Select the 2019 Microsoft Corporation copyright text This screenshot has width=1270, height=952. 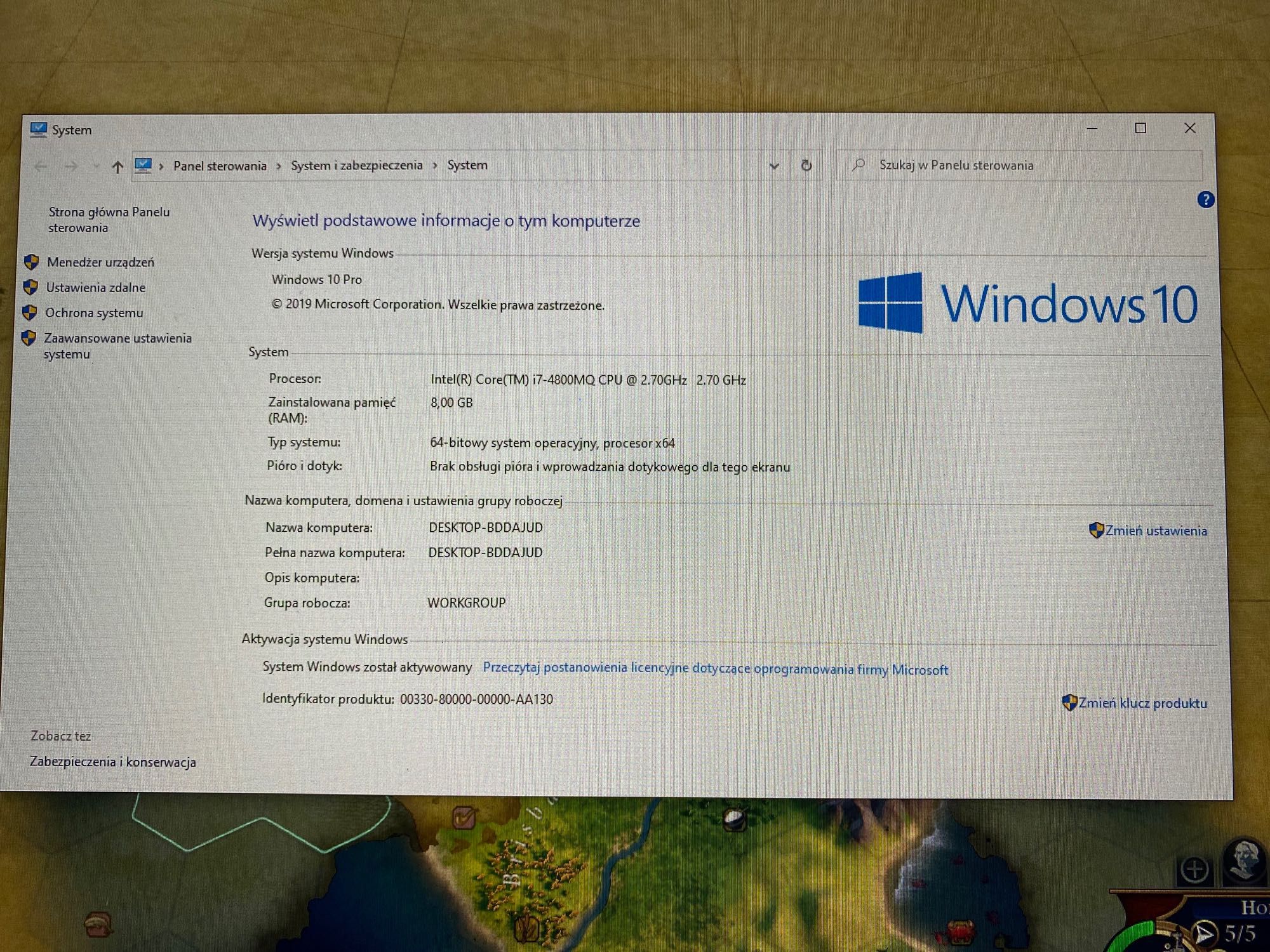[x=438, y=305]
